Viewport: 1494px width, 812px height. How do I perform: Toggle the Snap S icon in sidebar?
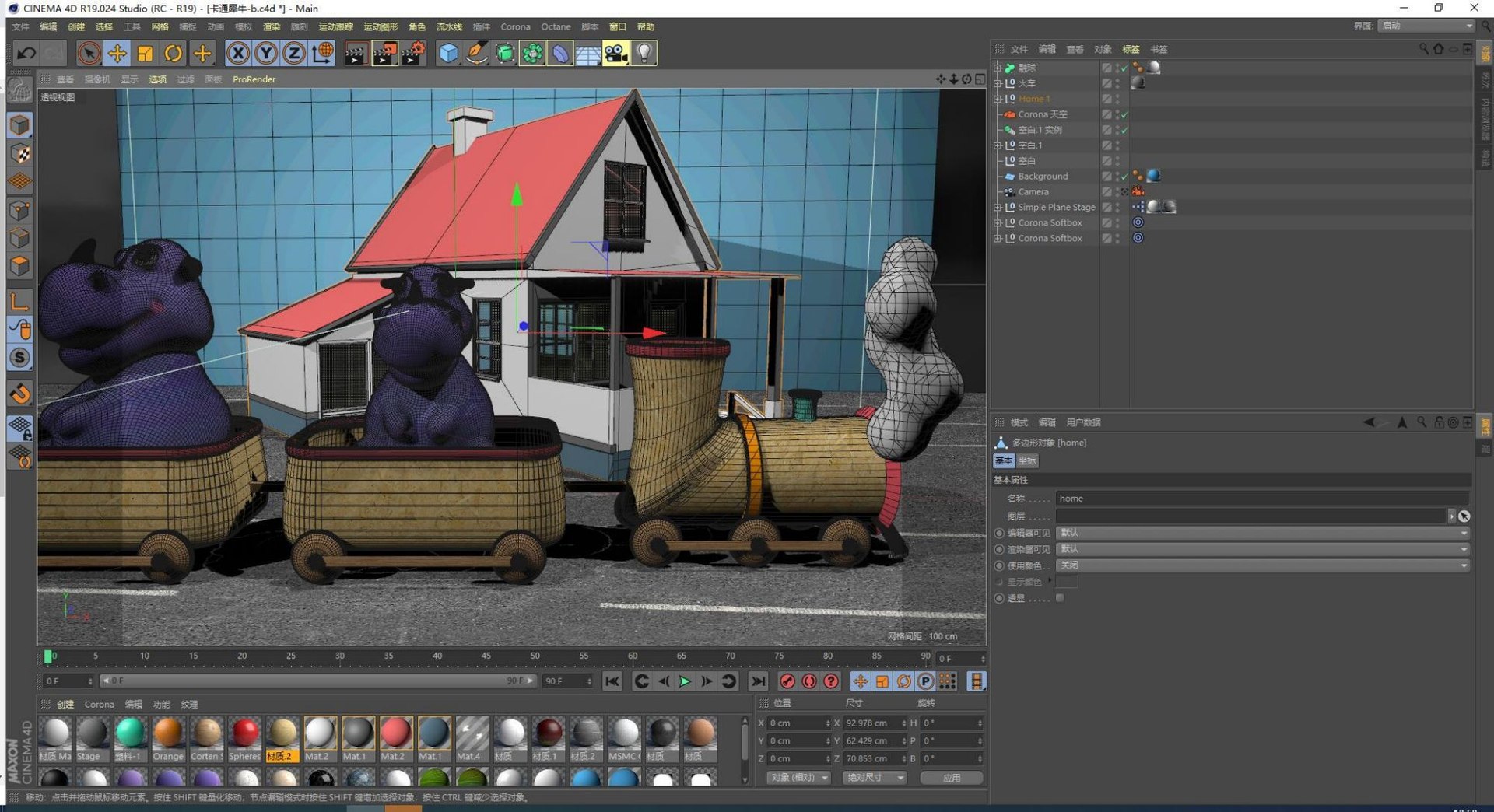click(20, 358)
